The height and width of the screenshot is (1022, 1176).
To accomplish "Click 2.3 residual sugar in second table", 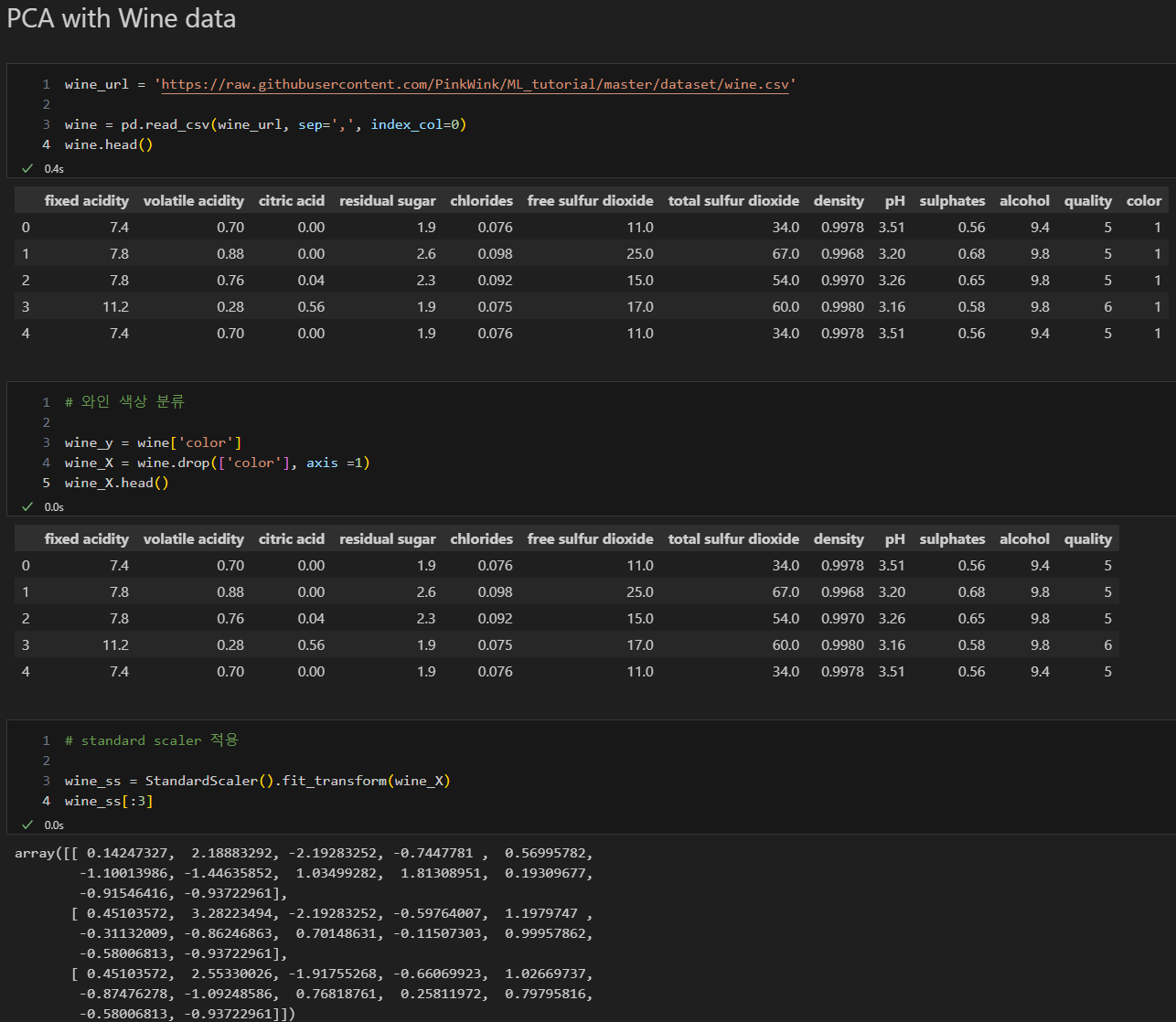I will click(426, 619).
